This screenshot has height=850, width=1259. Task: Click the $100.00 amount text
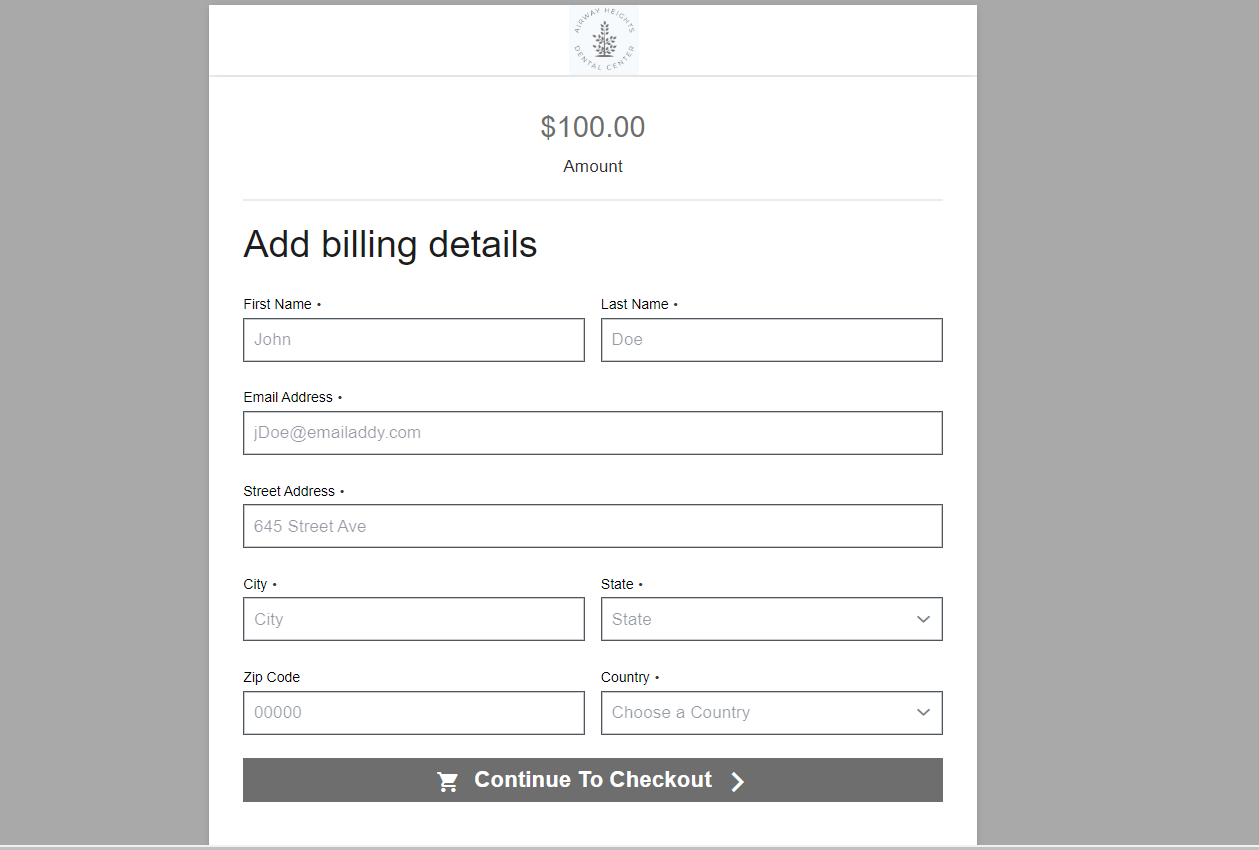(593, 127)
